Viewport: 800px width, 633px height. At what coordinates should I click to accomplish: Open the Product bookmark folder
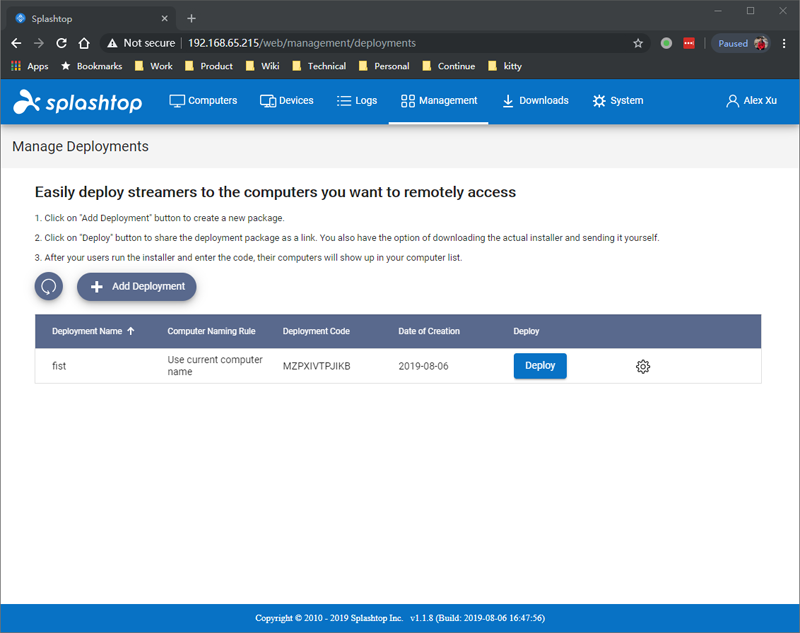tap(209, 66)
